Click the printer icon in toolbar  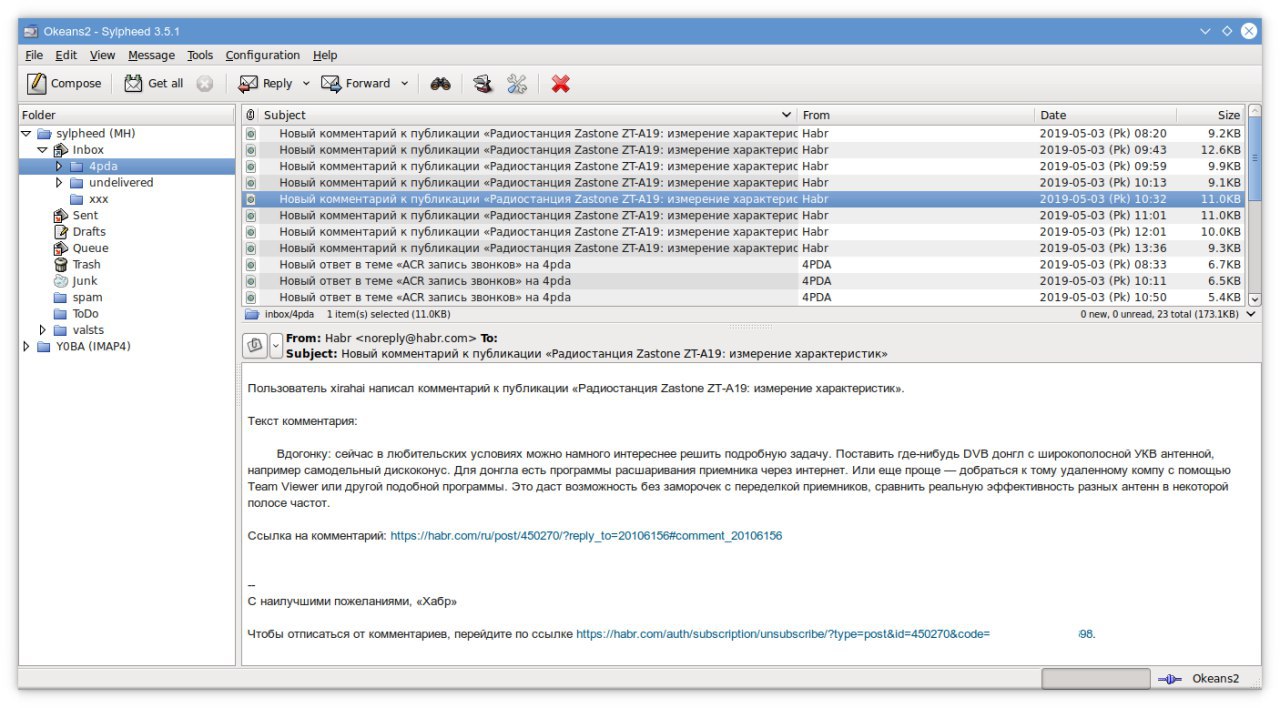click(x=483, y=84)
